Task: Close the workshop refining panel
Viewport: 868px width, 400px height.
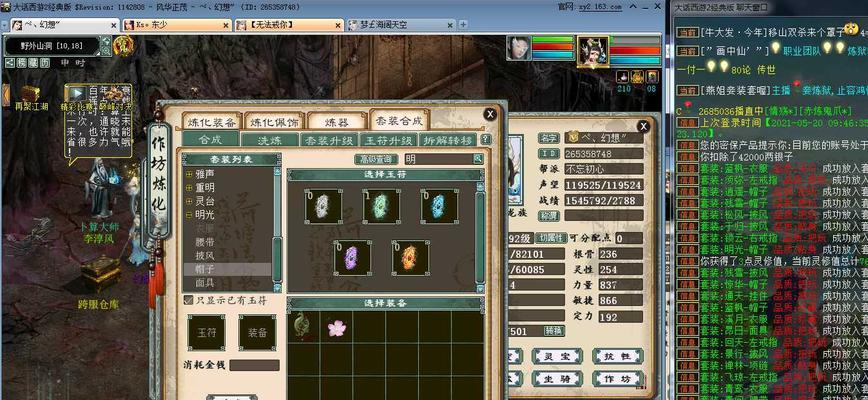Action: click(490, 114)
